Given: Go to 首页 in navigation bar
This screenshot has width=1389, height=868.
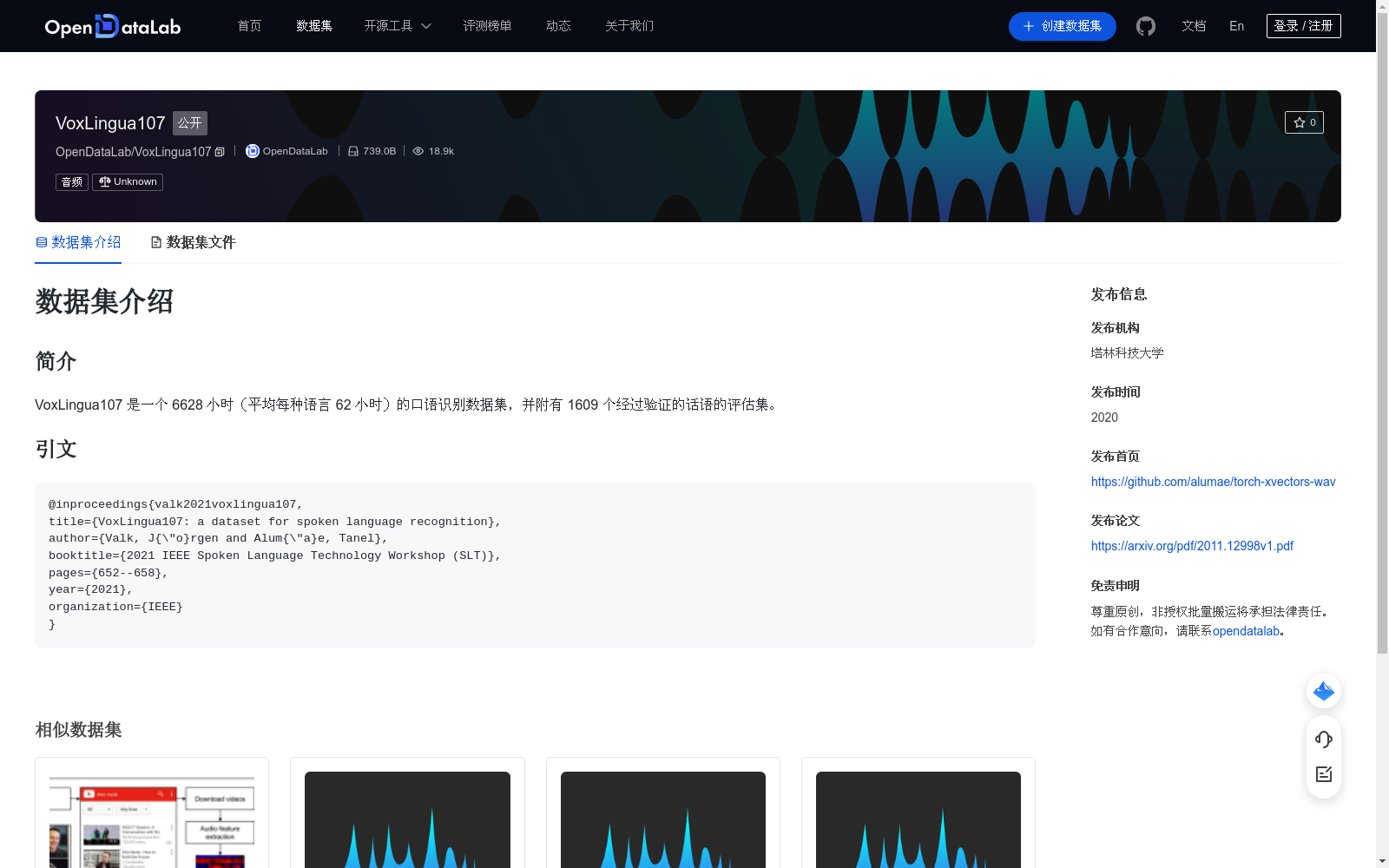Looking at the screenshot, I should coord(249,26).
